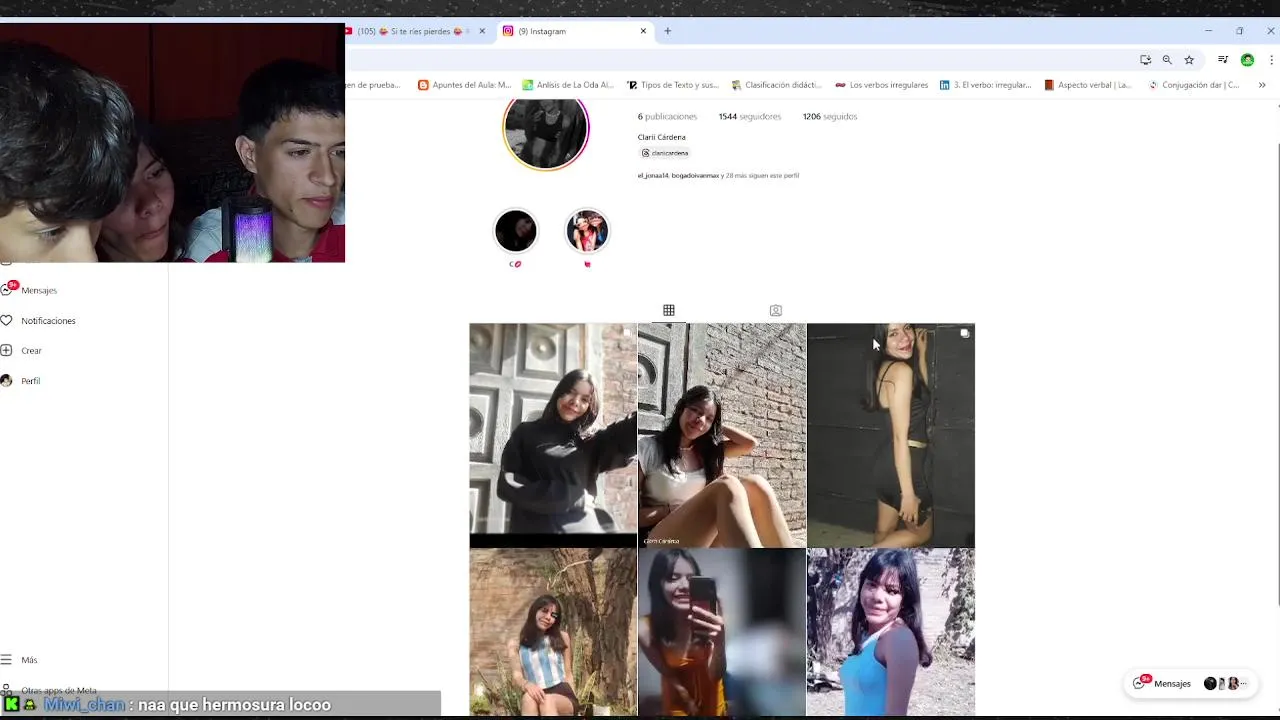Open the '3. El verbo: irregular' bookmark
The image size is (1280, 720).
985,85
